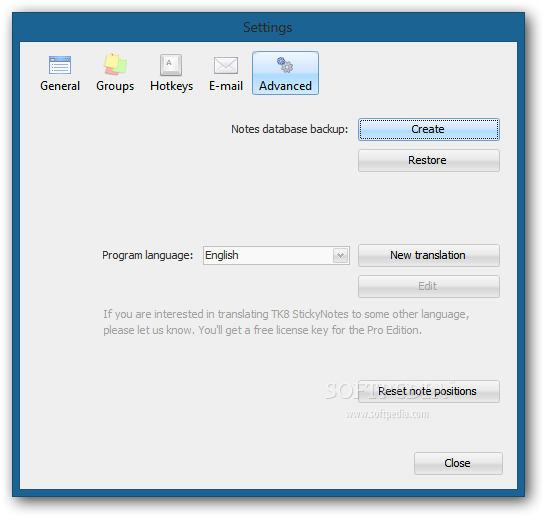The image size is (545, 517).
Task: Open the Hotkeys tab
Action: click(171, 73)
